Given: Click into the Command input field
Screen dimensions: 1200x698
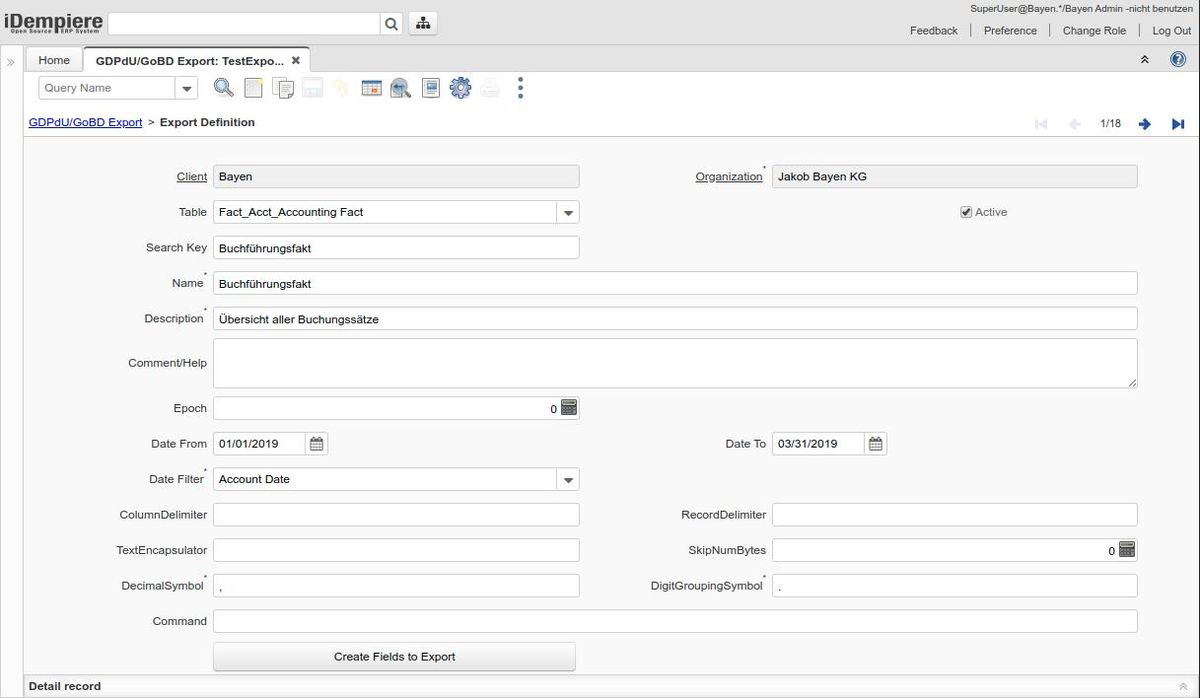Looking at the screenshot, I should pyautogui.click(x=675, y=621).
